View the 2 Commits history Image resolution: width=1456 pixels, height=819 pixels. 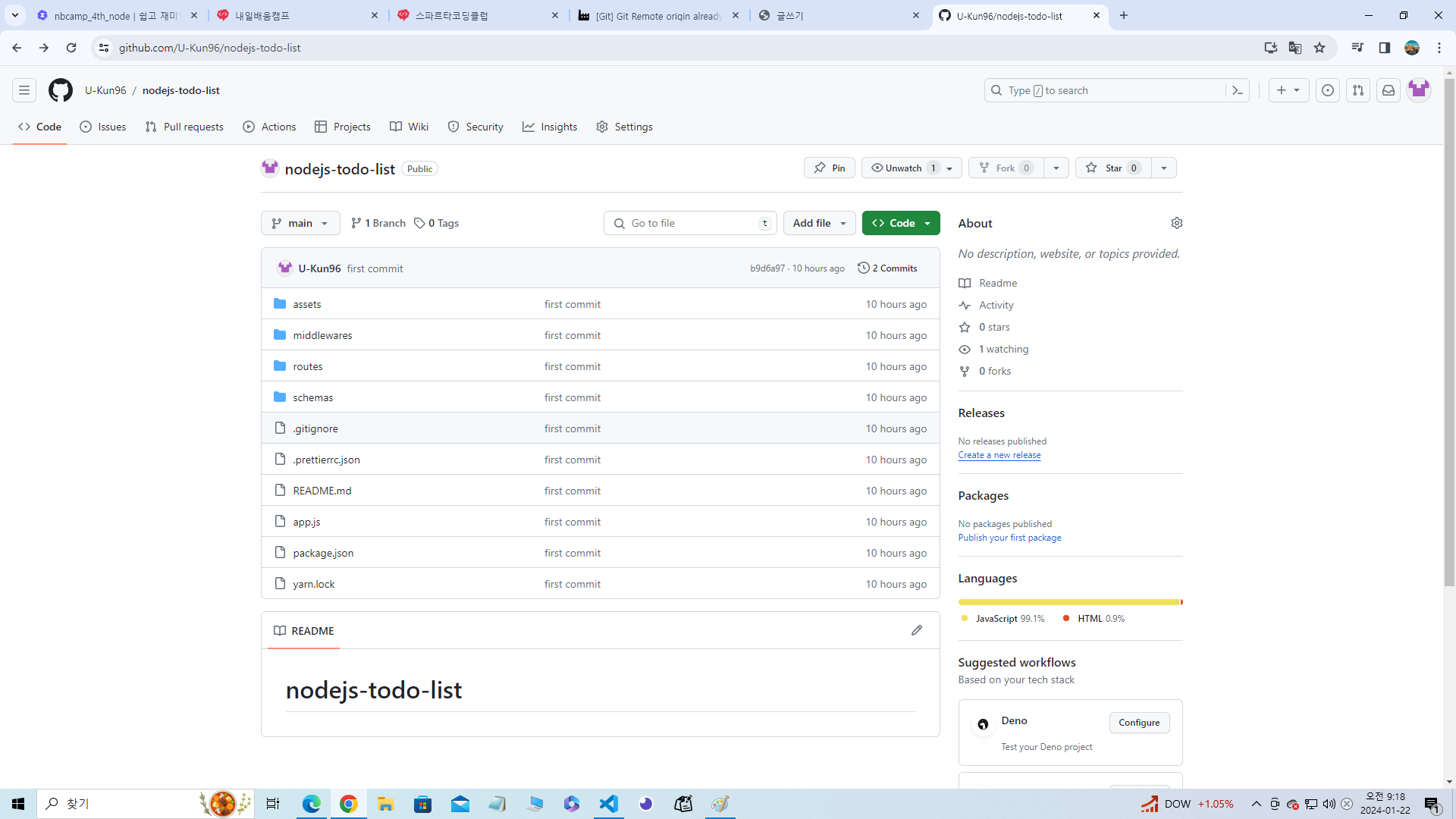(x=887, y=268)
